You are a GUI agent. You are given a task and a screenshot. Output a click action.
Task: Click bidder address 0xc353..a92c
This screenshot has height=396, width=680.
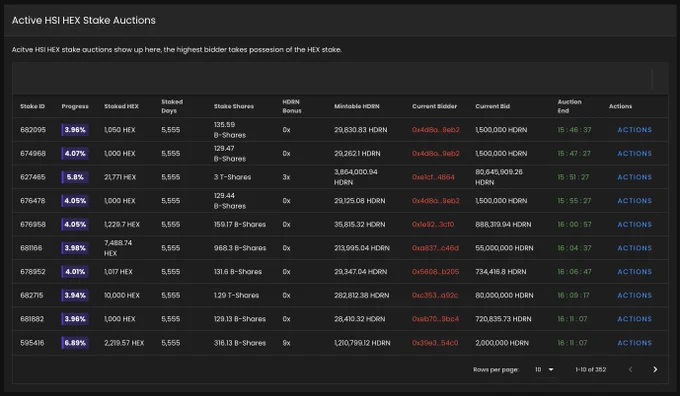point(435,295)
